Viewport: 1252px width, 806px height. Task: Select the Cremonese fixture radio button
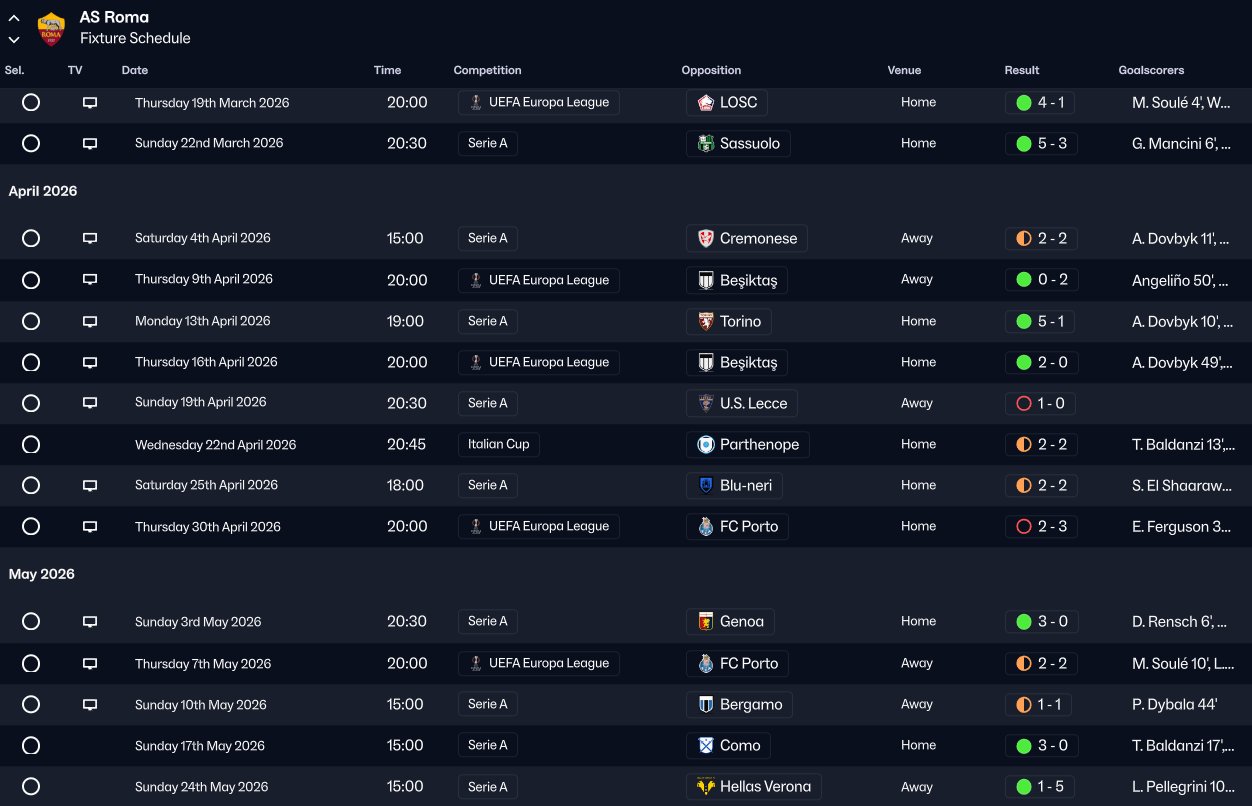tap(31, 238)
